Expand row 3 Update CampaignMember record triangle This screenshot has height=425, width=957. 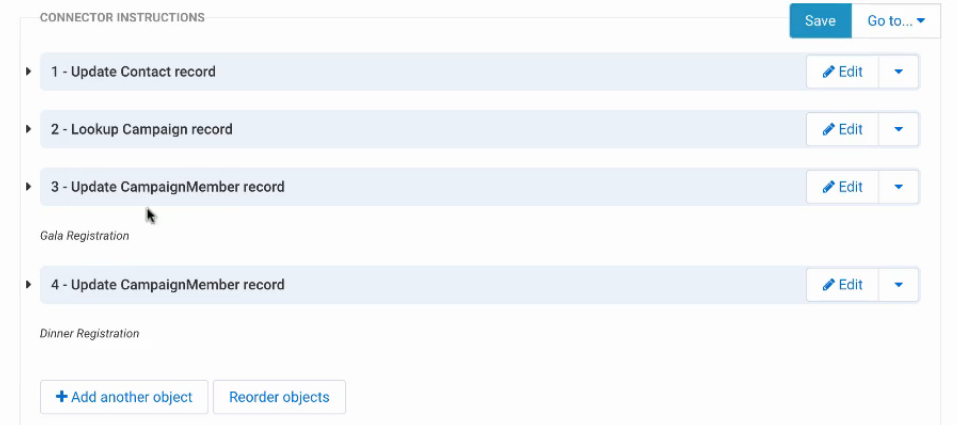click(x=28, y=187)
